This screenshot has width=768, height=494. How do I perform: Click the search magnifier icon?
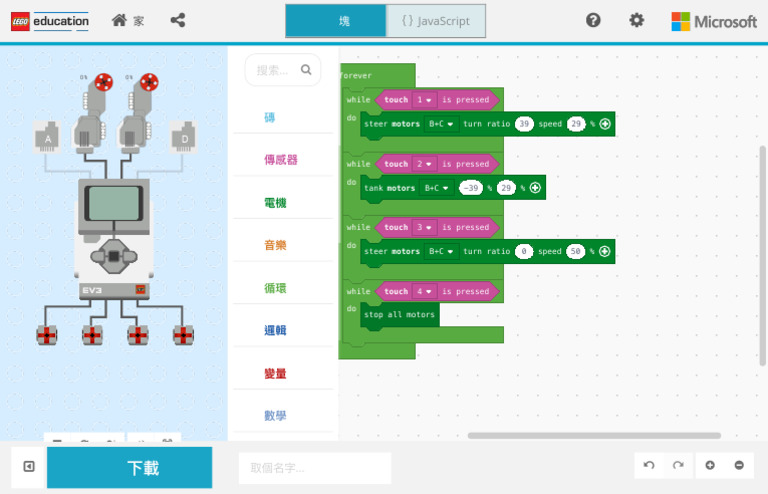[x=306, y=70]
